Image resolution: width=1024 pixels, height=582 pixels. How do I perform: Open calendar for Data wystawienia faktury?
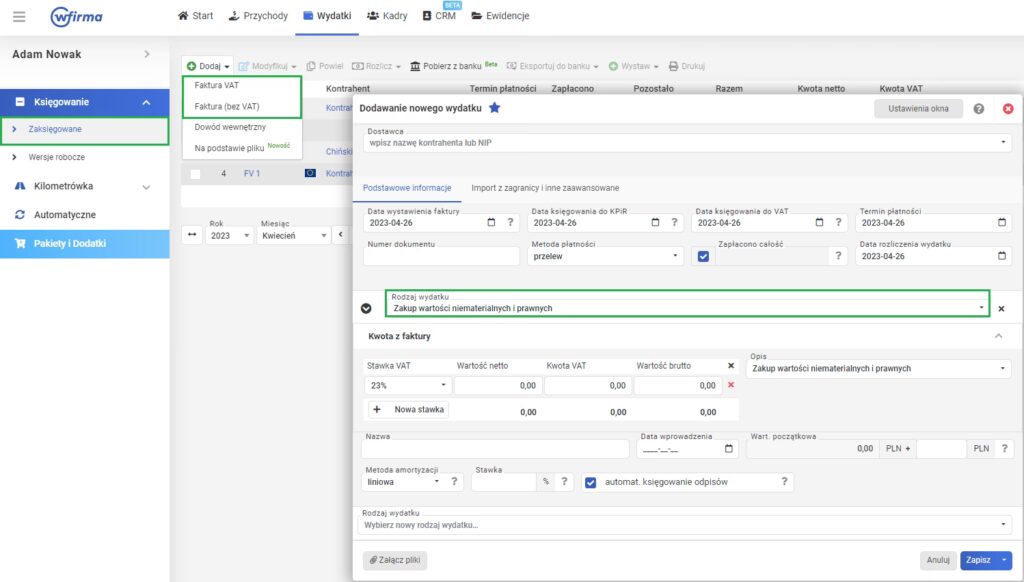click(490, 223)
